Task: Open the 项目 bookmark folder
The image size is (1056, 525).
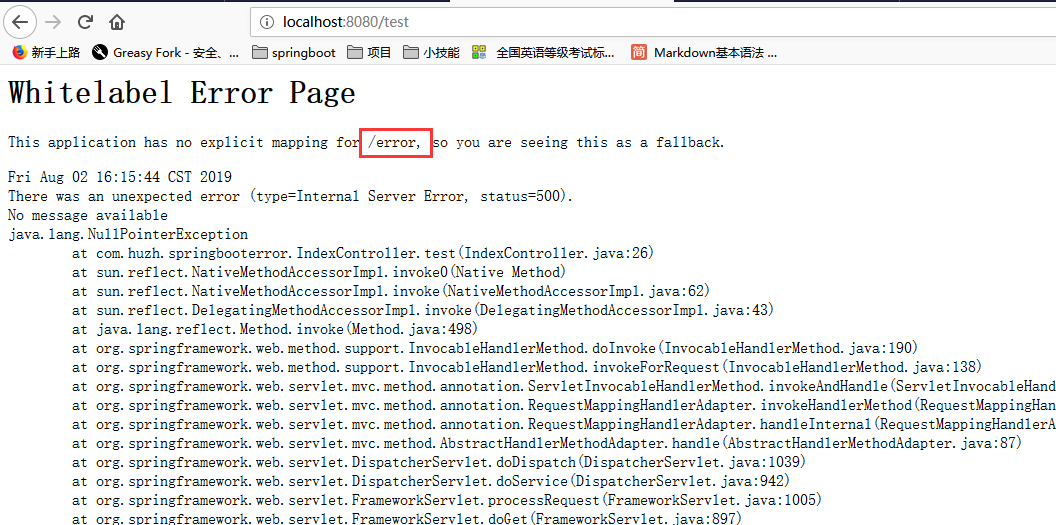Action: pyautogui.click(x=370, y=52)
